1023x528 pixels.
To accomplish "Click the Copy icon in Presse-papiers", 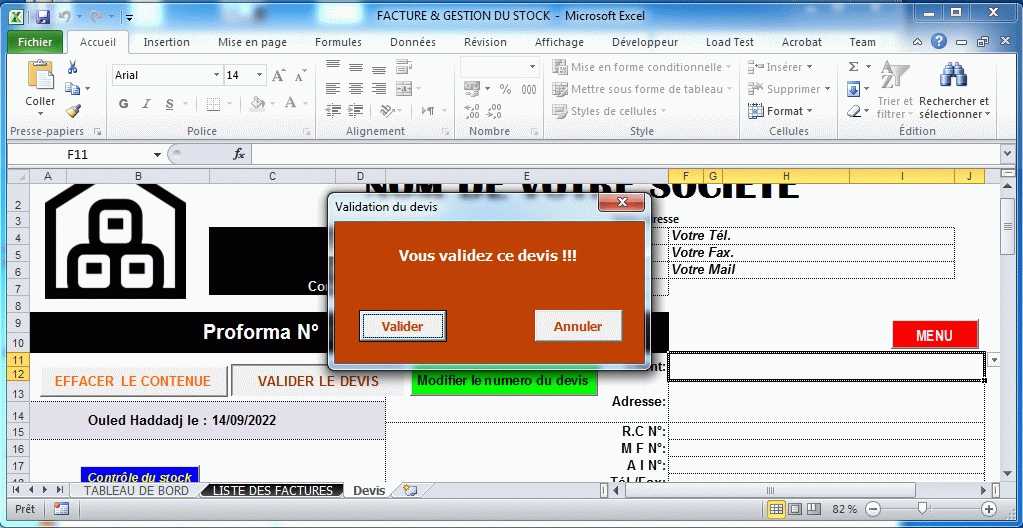I will (x=72, y=89).
